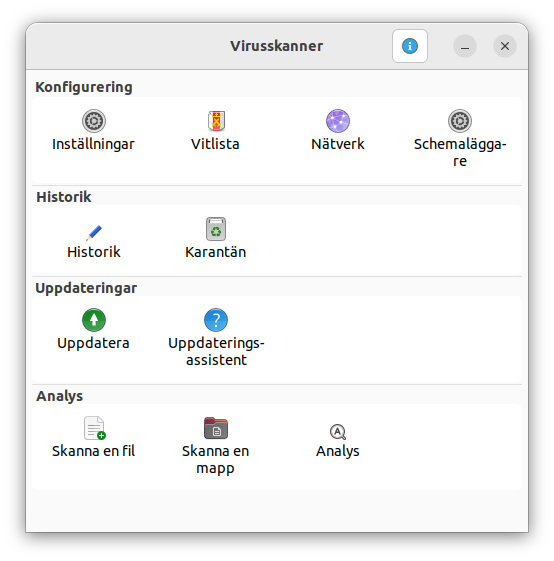Open the Historik pencil icon
This screenshot has height=561, width=554.
pos(94,233)
